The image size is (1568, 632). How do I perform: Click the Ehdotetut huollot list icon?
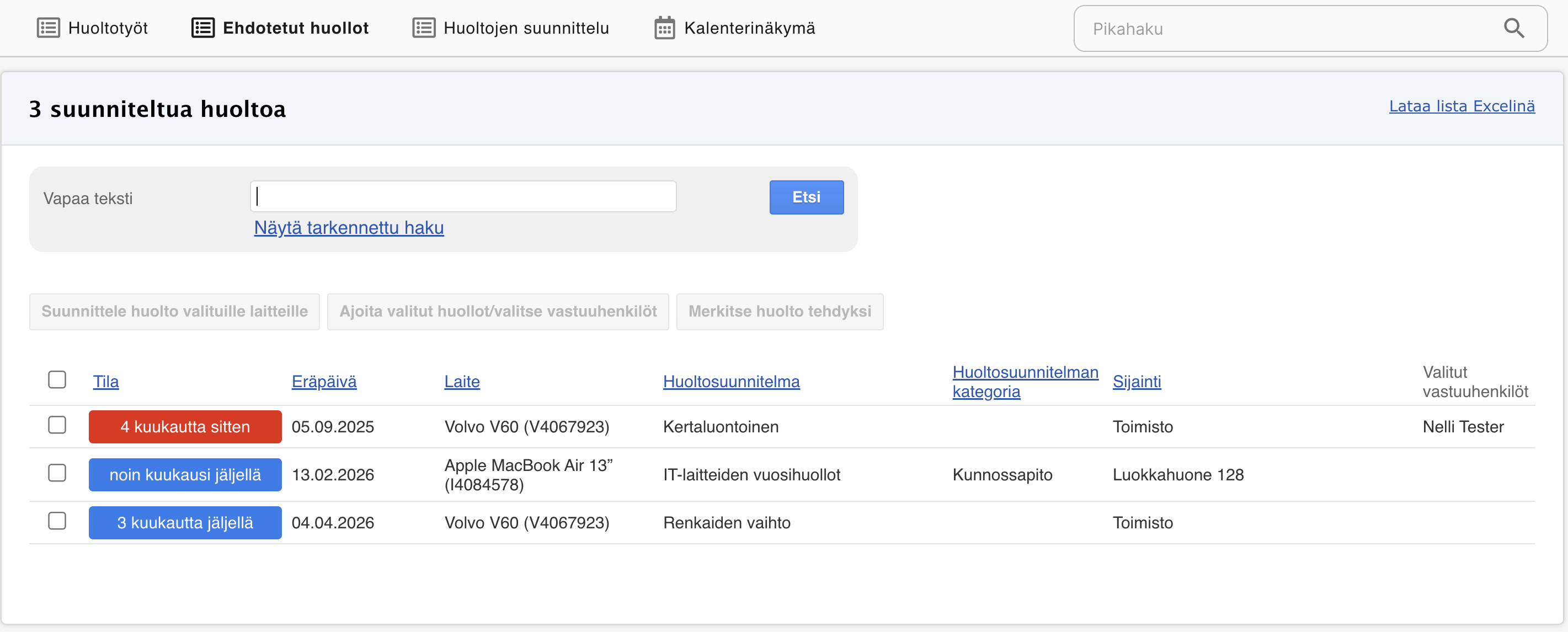click(x=202, y=28)
